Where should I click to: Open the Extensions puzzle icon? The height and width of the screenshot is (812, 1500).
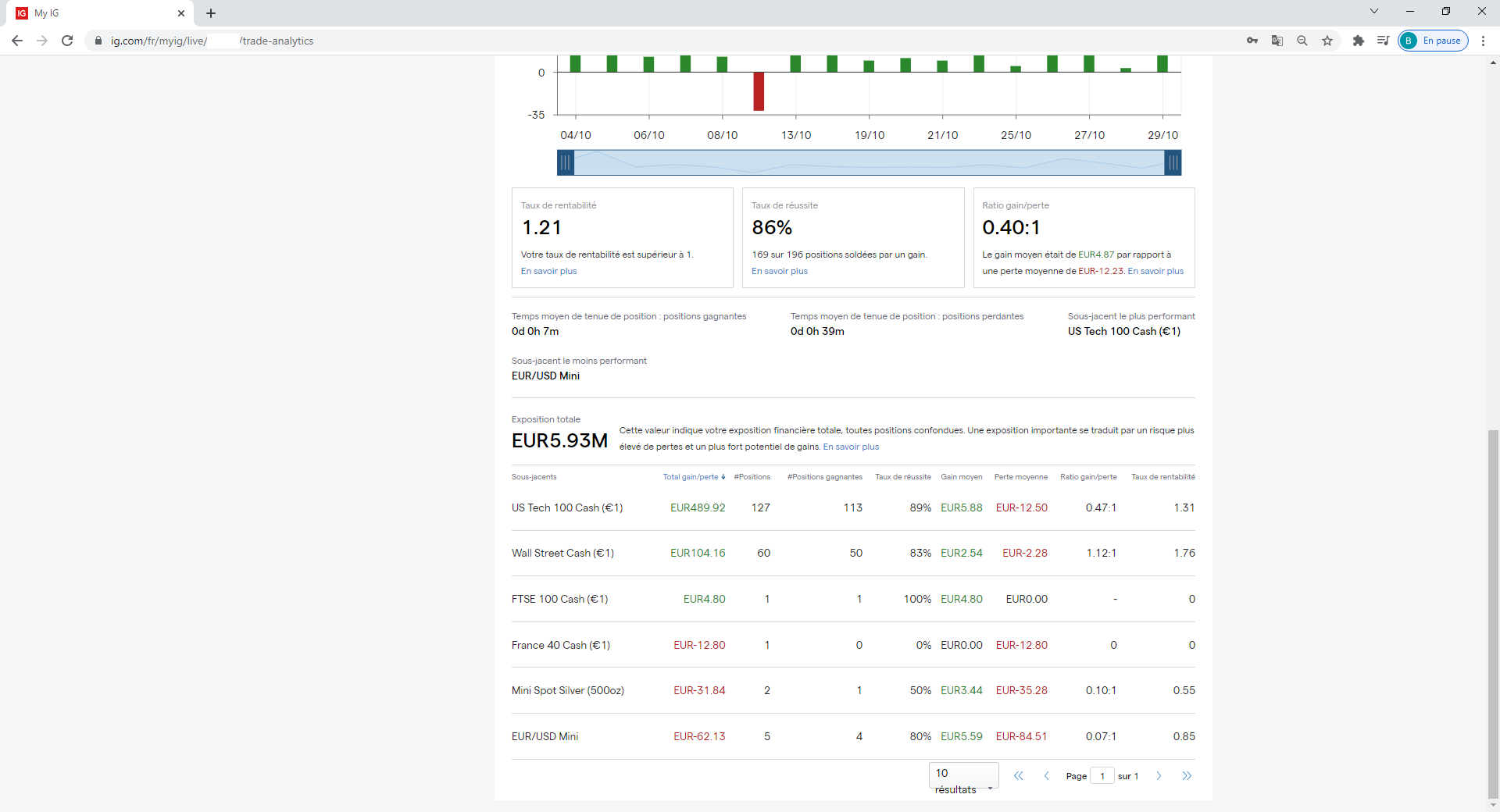click(1359, 41)
